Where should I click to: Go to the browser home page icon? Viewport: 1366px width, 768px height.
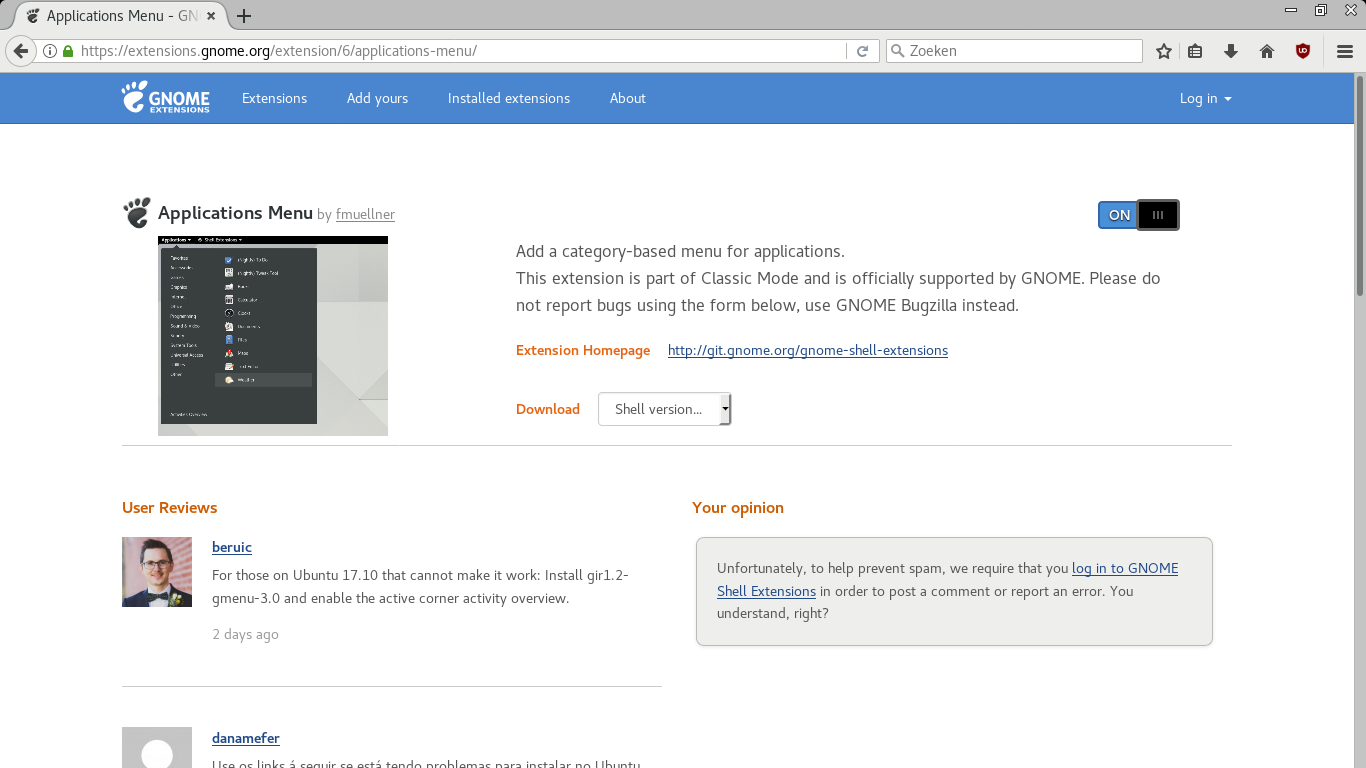pyautogui.click(x=1267, y=51)
